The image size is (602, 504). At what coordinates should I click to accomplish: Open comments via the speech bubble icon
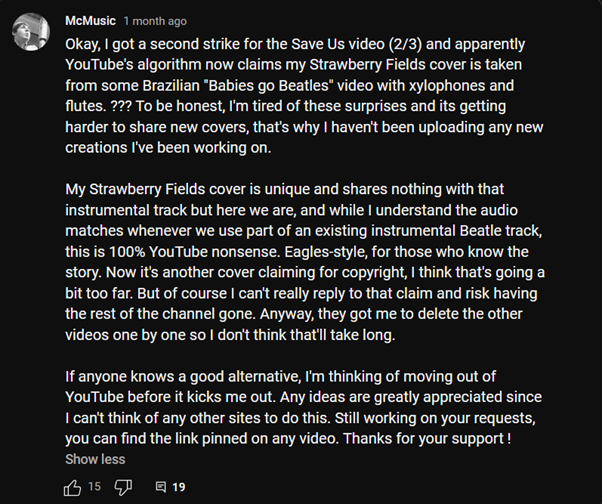[x=160, y=487]
